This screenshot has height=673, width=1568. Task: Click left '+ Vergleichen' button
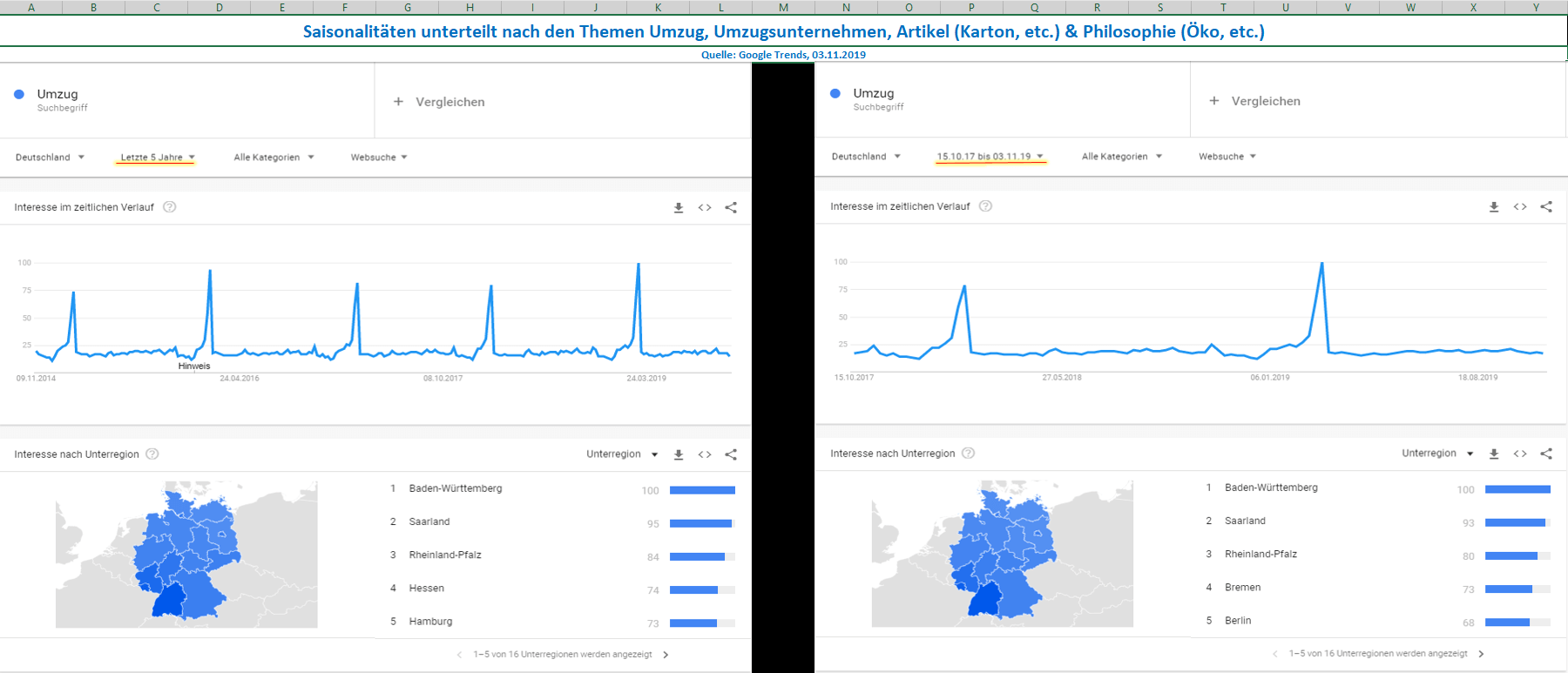(x=439, y=102)
